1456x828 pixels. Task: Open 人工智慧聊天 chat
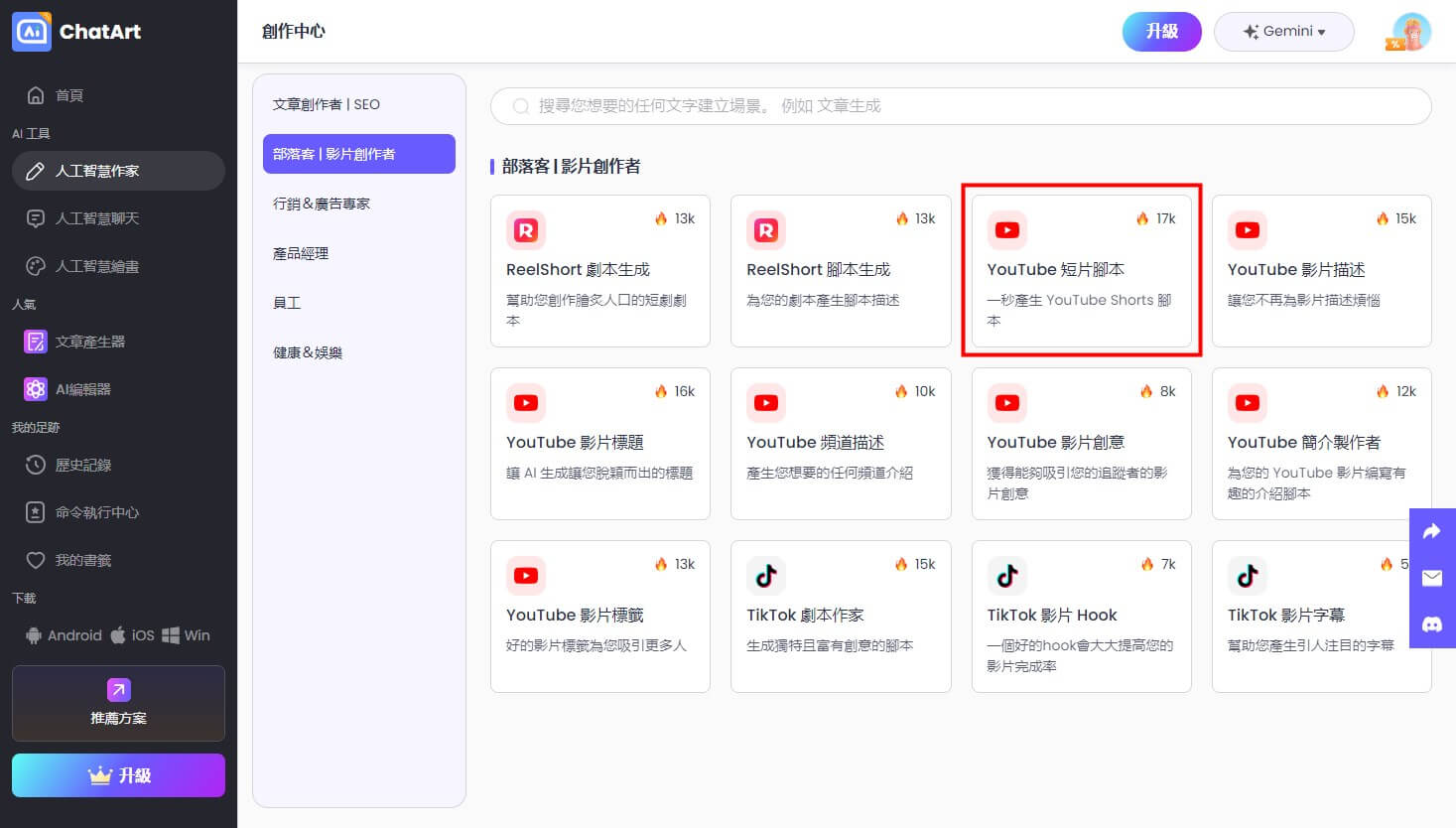[x=118, y=218]
